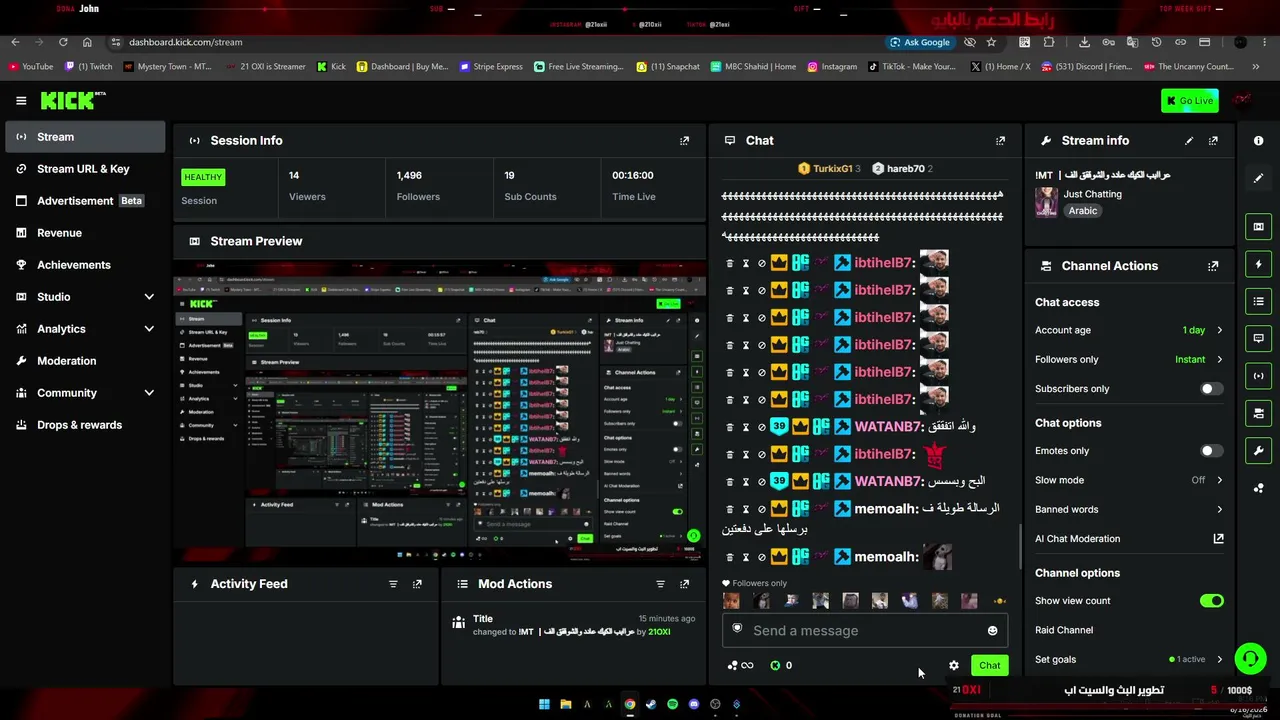Open Set goals with 1 active
1280x720 pixels.
click(1129, 659)
